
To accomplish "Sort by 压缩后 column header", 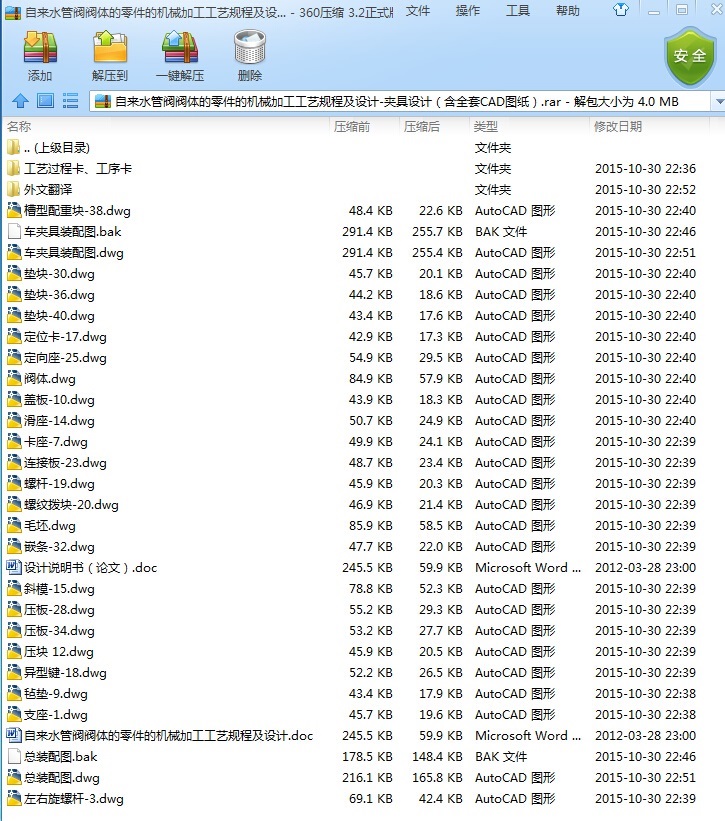I will 422,126.
